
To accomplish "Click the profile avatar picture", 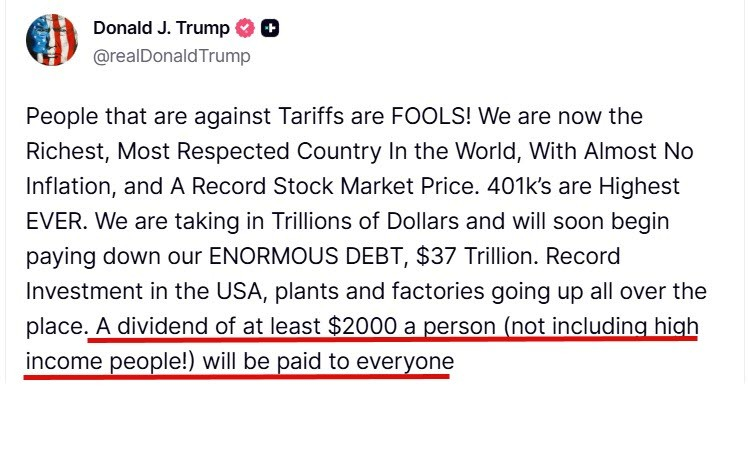I will [x=52, y=40].
